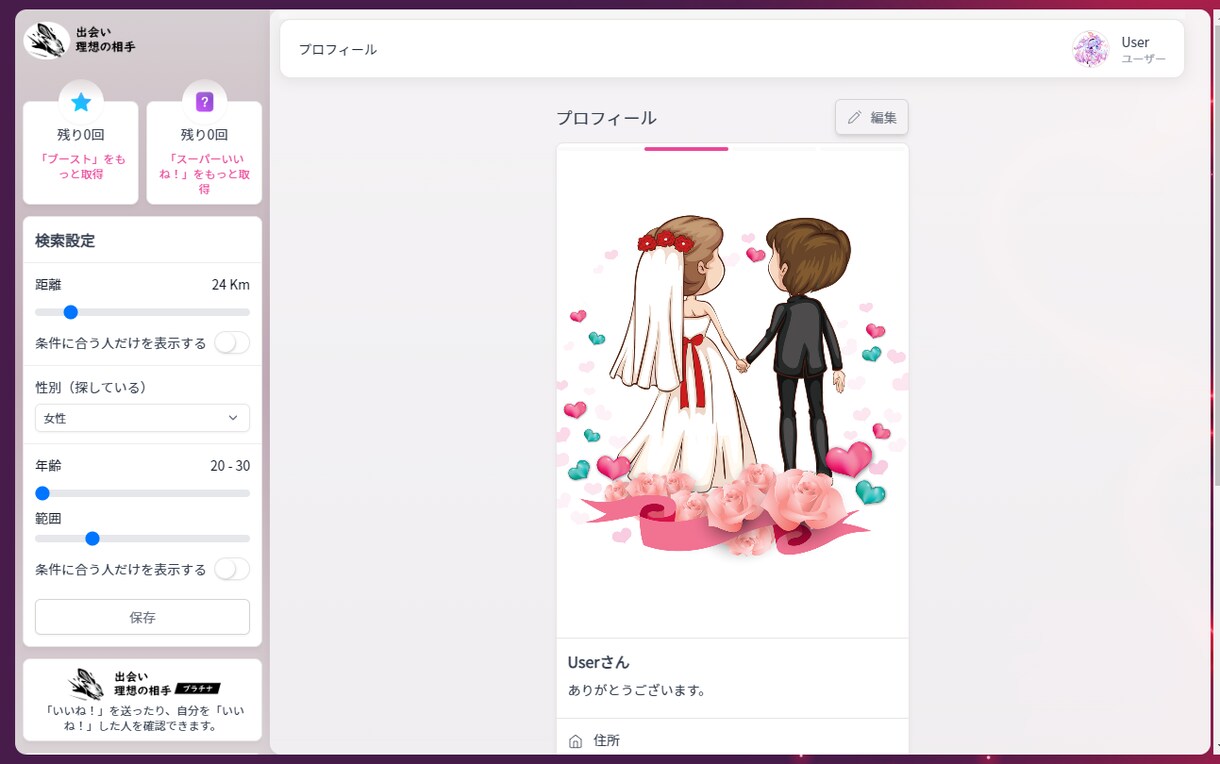Click the 検索設定 heading

coord(65,241)
